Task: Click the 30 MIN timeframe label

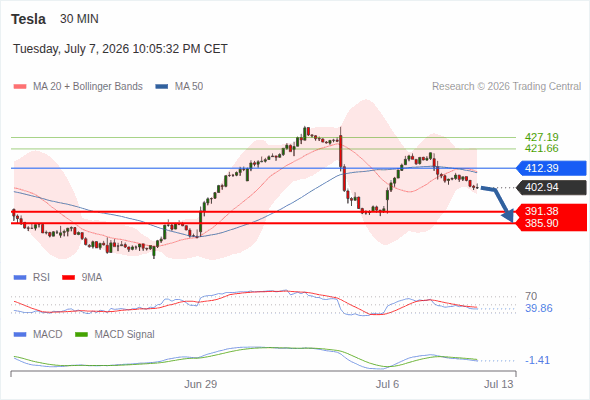Action: pyautogui.click(x=79, y=19)
